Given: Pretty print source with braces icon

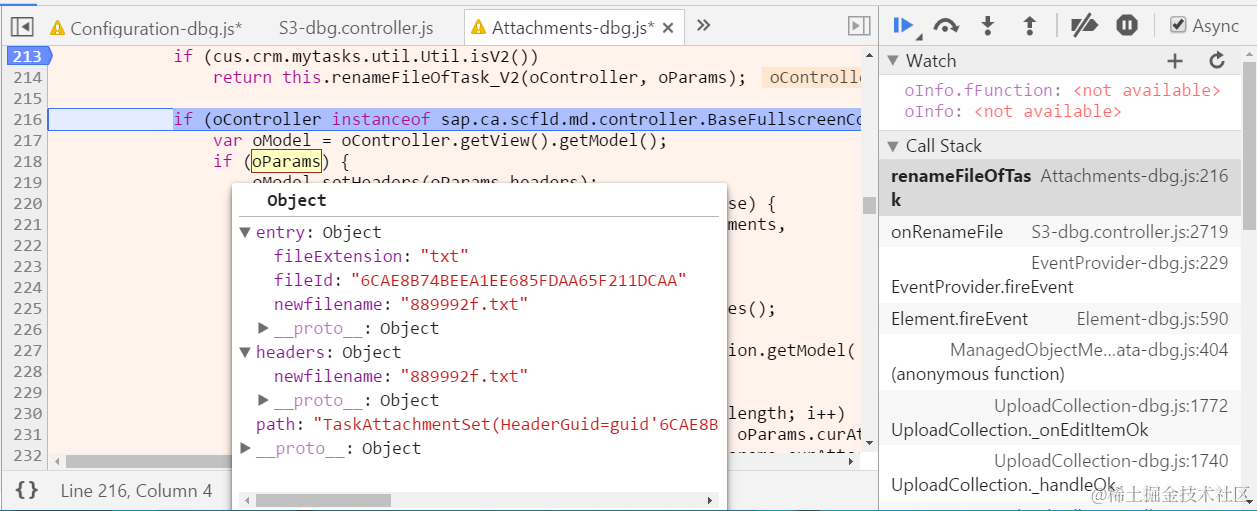Looking at the screenshot, I should point(27,490).
